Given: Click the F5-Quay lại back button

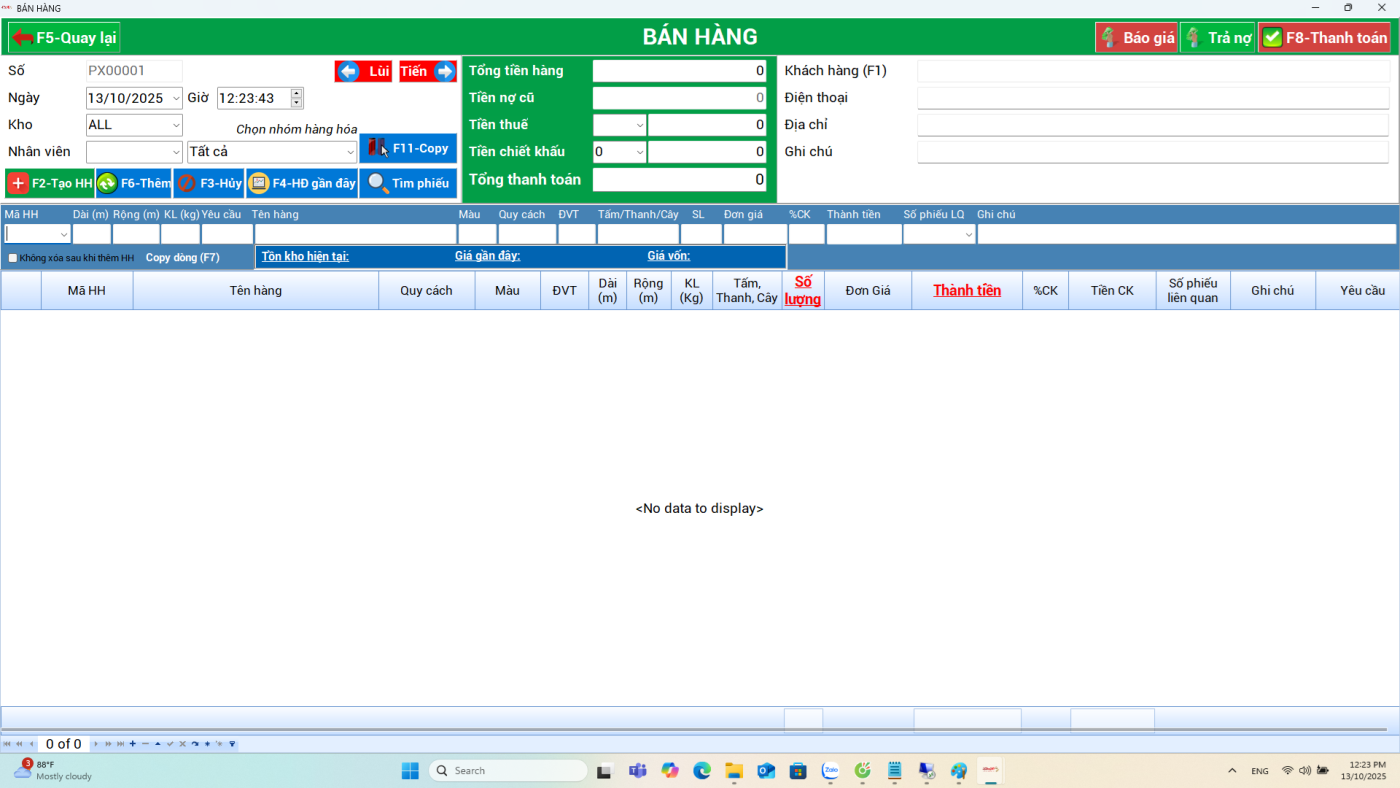Looking at the screenshot, I should click(65, 38).
